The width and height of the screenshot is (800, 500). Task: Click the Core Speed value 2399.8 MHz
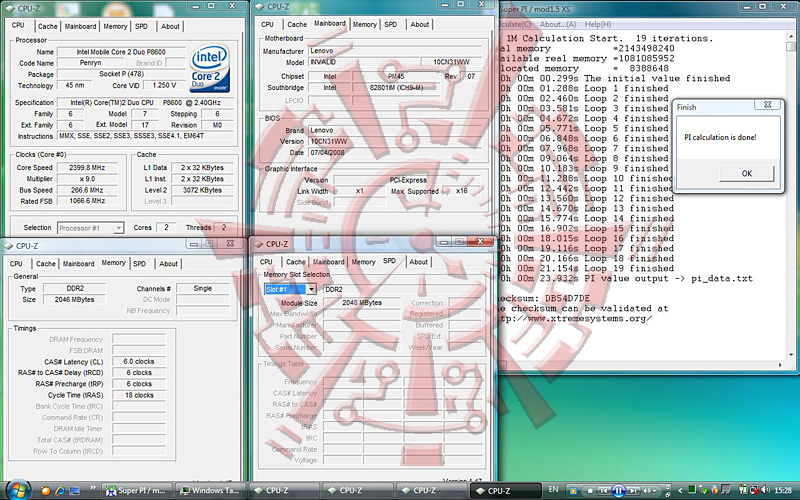[x=87, y=167]
